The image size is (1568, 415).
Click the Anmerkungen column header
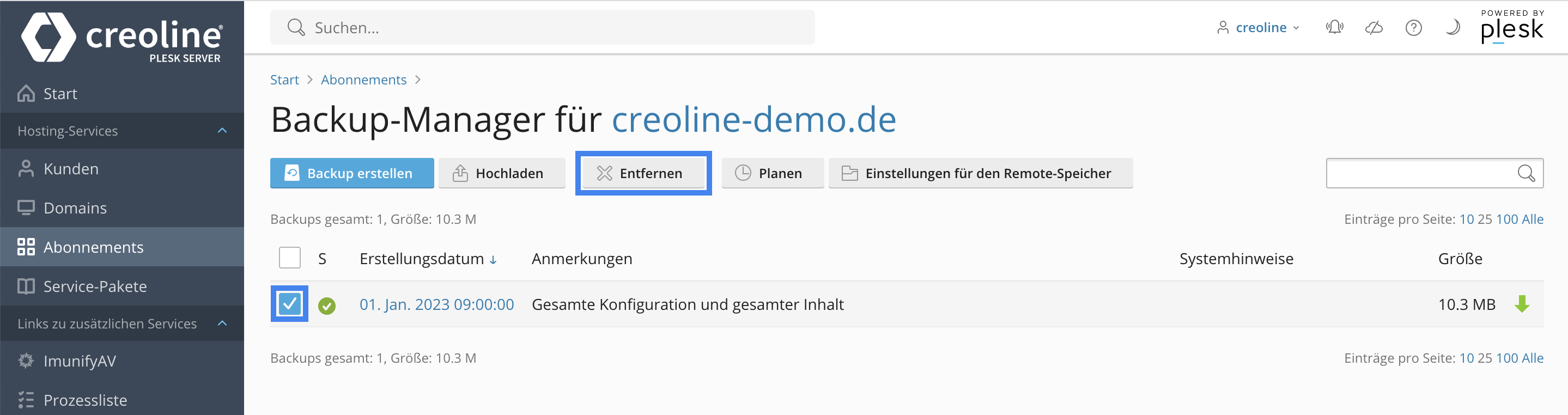point(582,259)
